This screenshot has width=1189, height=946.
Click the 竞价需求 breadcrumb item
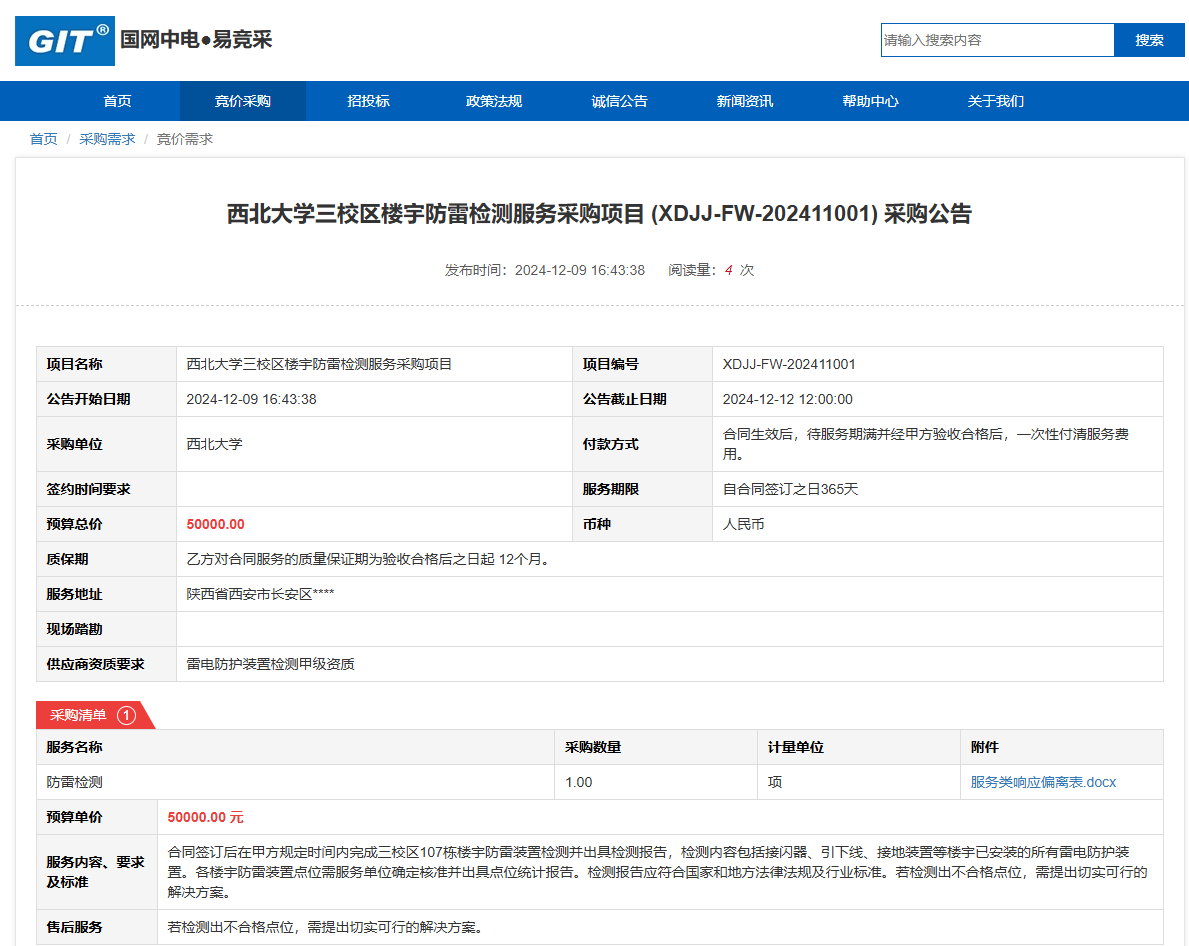point(185,139)
